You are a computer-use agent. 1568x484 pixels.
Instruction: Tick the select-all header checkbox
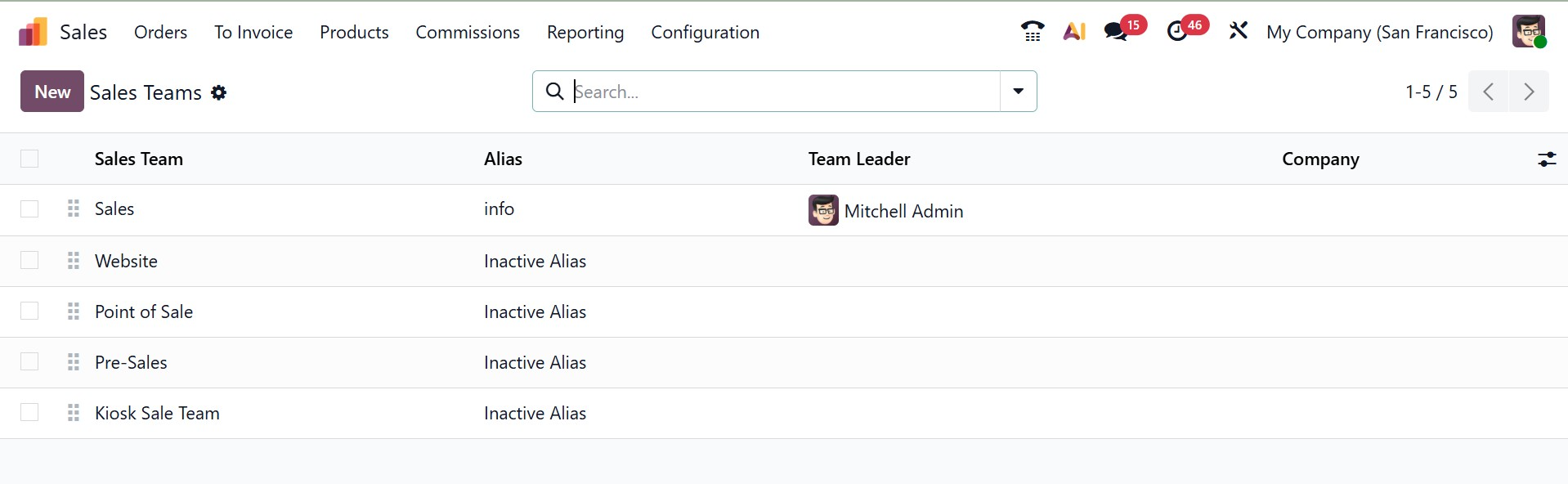(29, 159)
